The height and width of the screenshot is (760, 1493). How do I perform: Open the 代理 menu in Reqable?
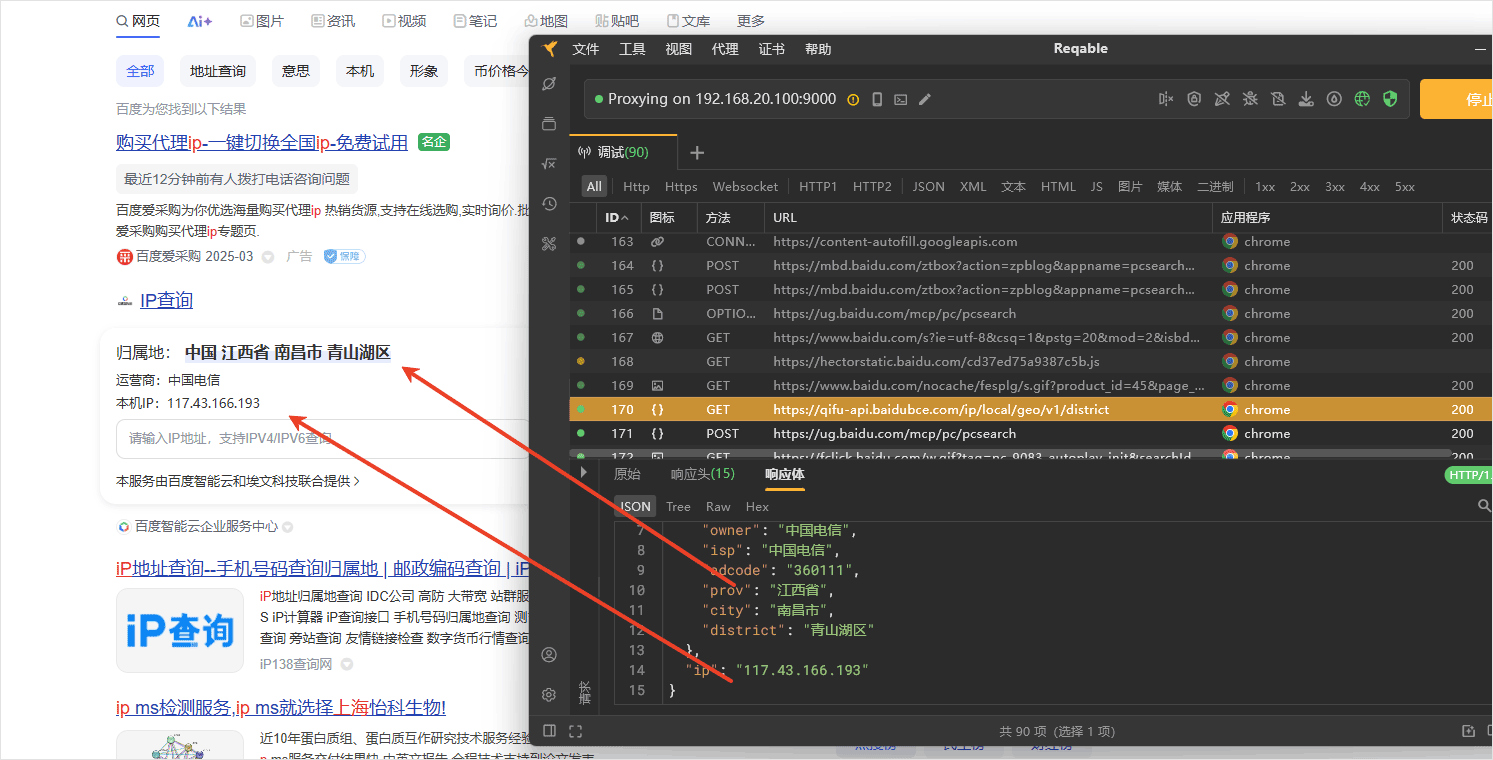click(725, 49)
